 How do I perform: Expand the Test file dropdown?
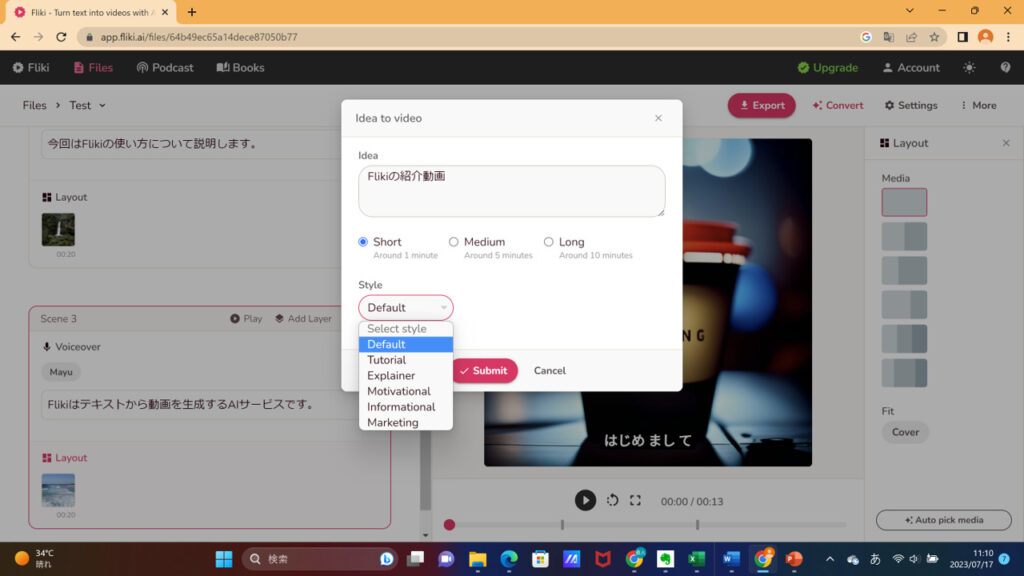click(x=88, y=105)
